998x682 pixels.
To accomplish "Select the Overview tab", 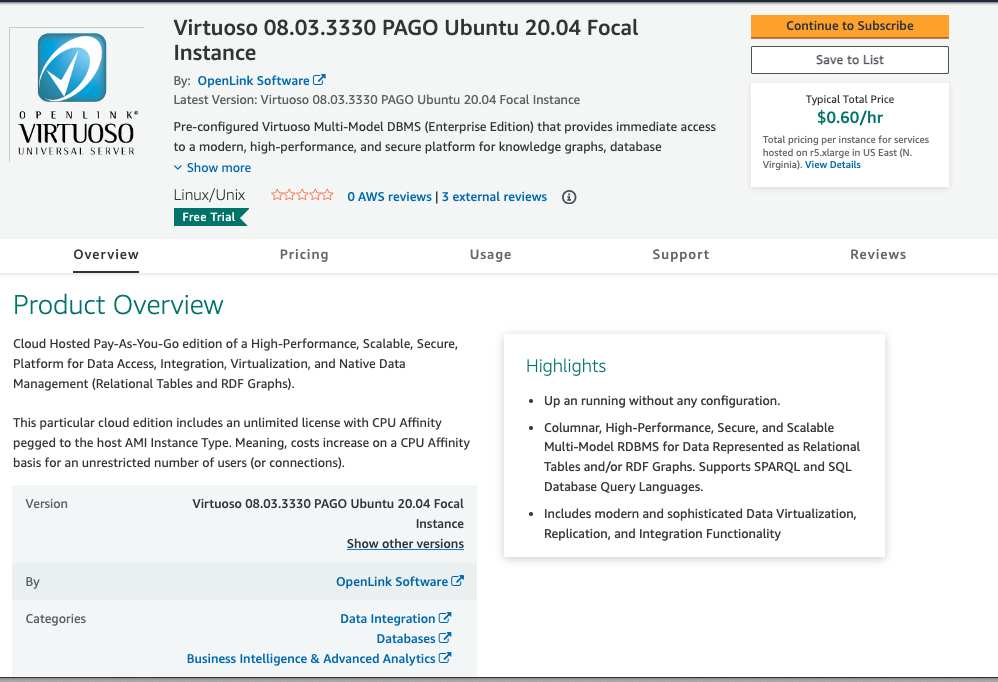I will click(106, 254).
